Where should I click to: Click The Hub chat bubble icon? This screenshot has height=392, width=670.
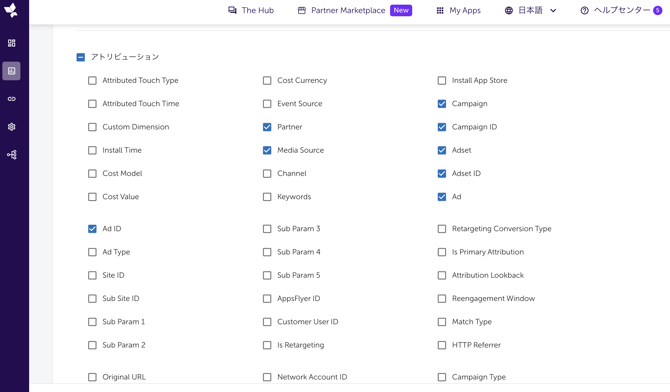pyautogui.click(x=232, y=10)
